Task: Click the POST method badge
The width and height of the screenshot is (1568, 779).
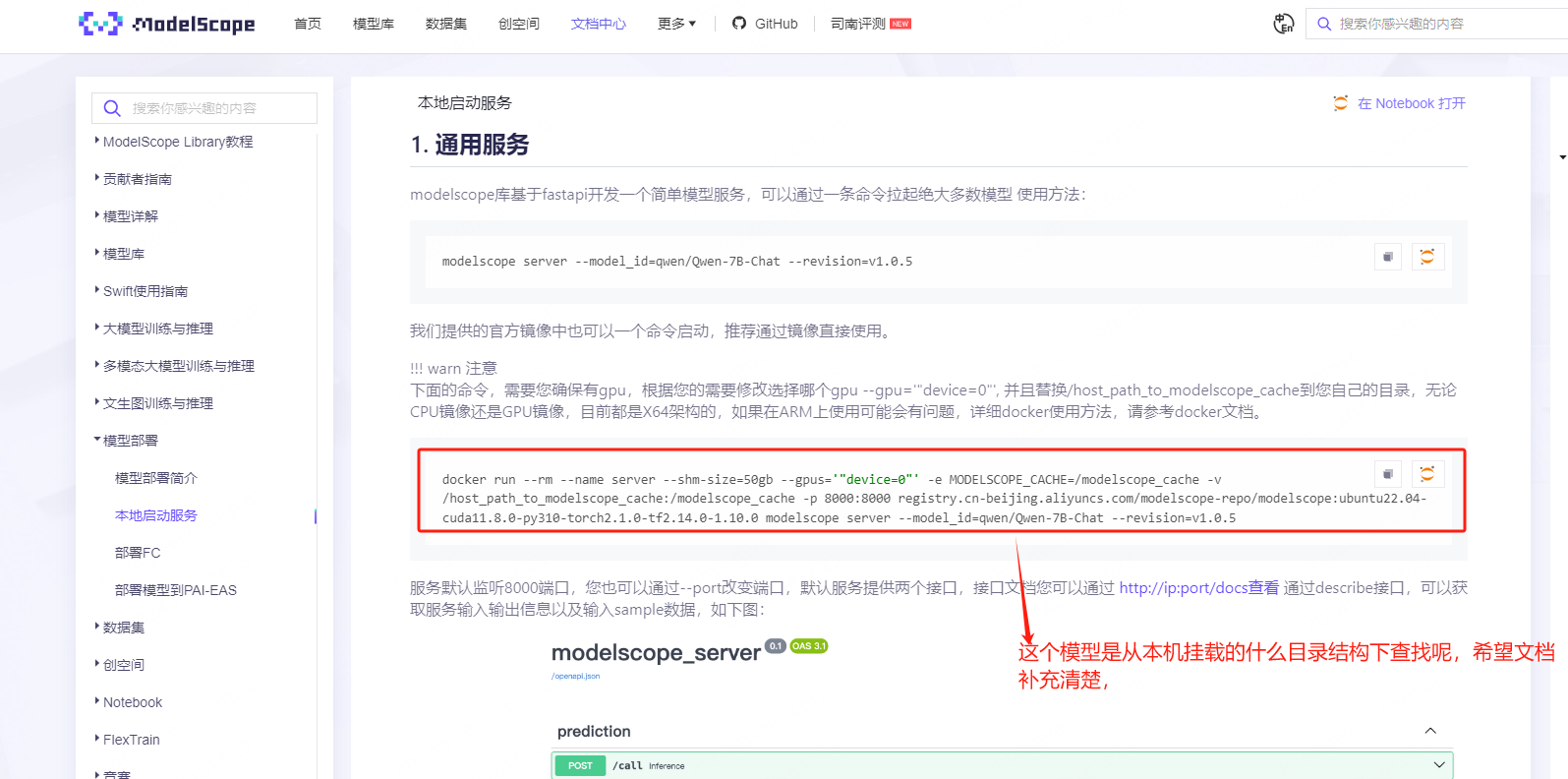Action: tap(580, 765)
